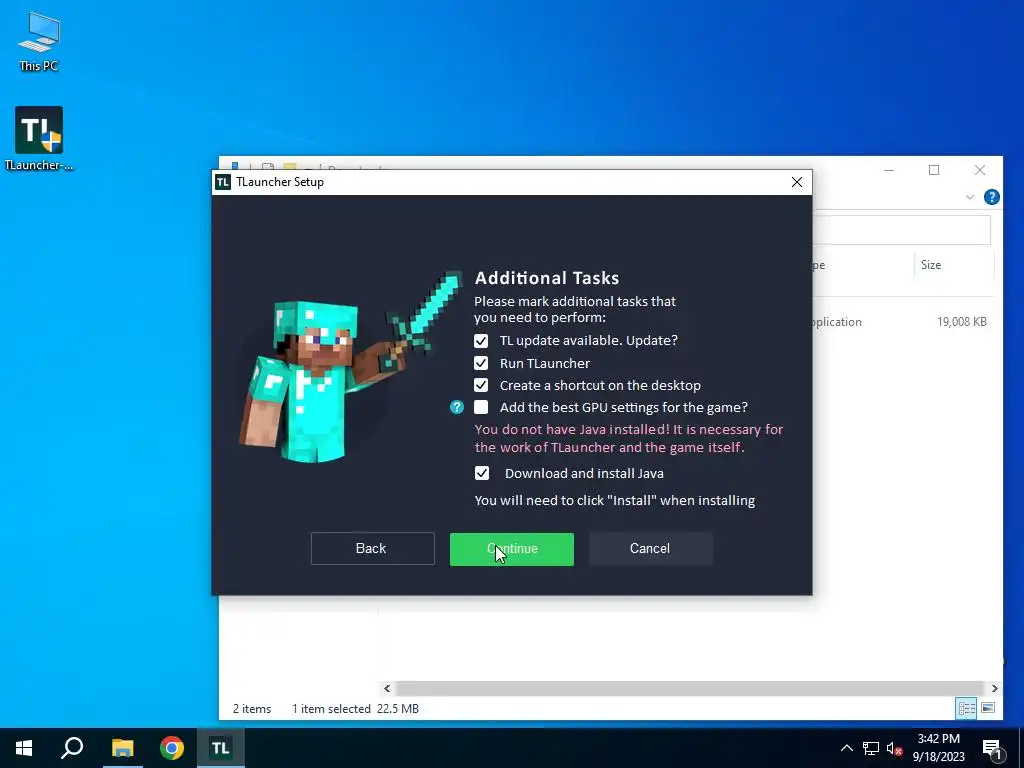Open the Windows Start menu
Viewport: 1024px width, 768px height.
click(24, 748)
